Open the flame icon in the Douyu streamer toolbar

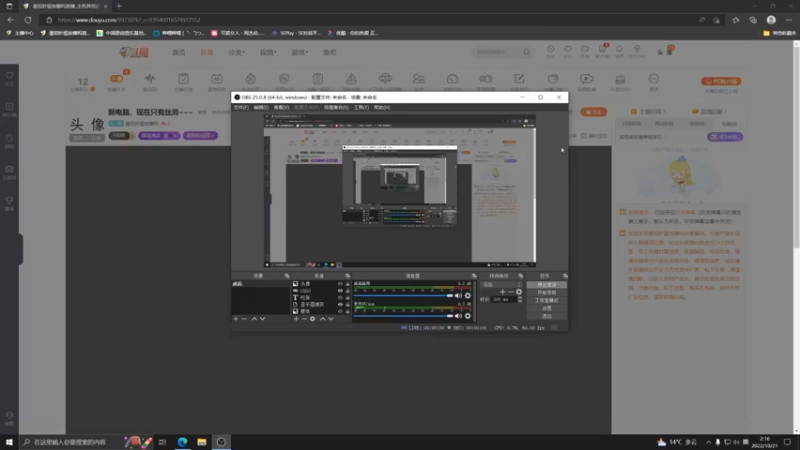(x=251, y=79)
